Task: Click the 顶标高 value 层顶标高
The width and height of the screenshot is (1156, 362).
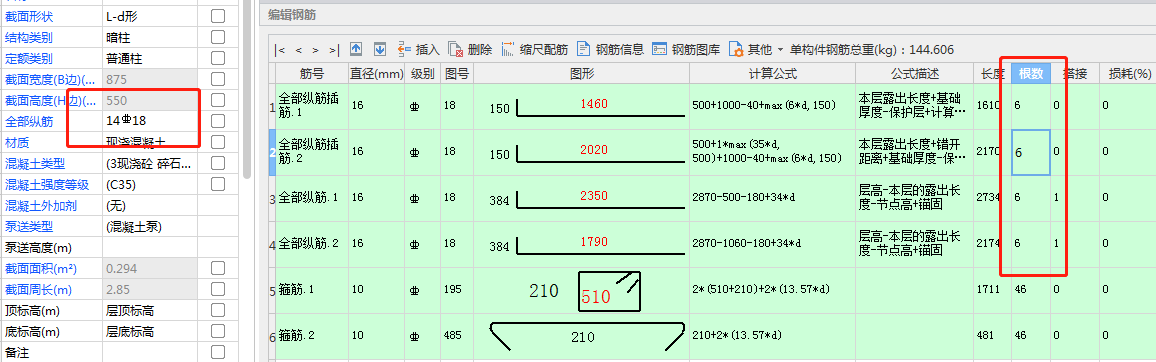Action: [x=150, y=310]
